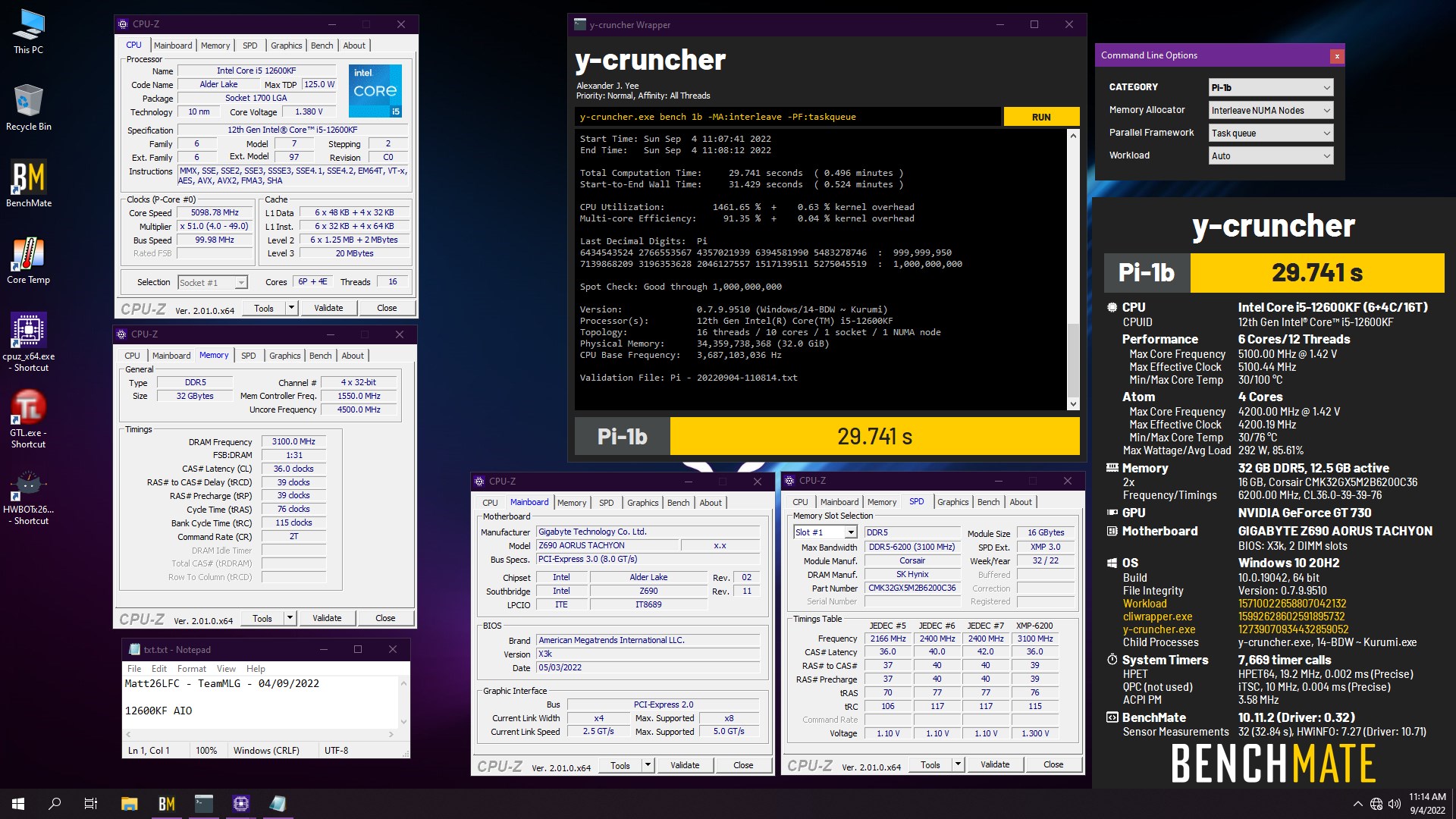Open Task View on the taskbar

click(91, 804)
